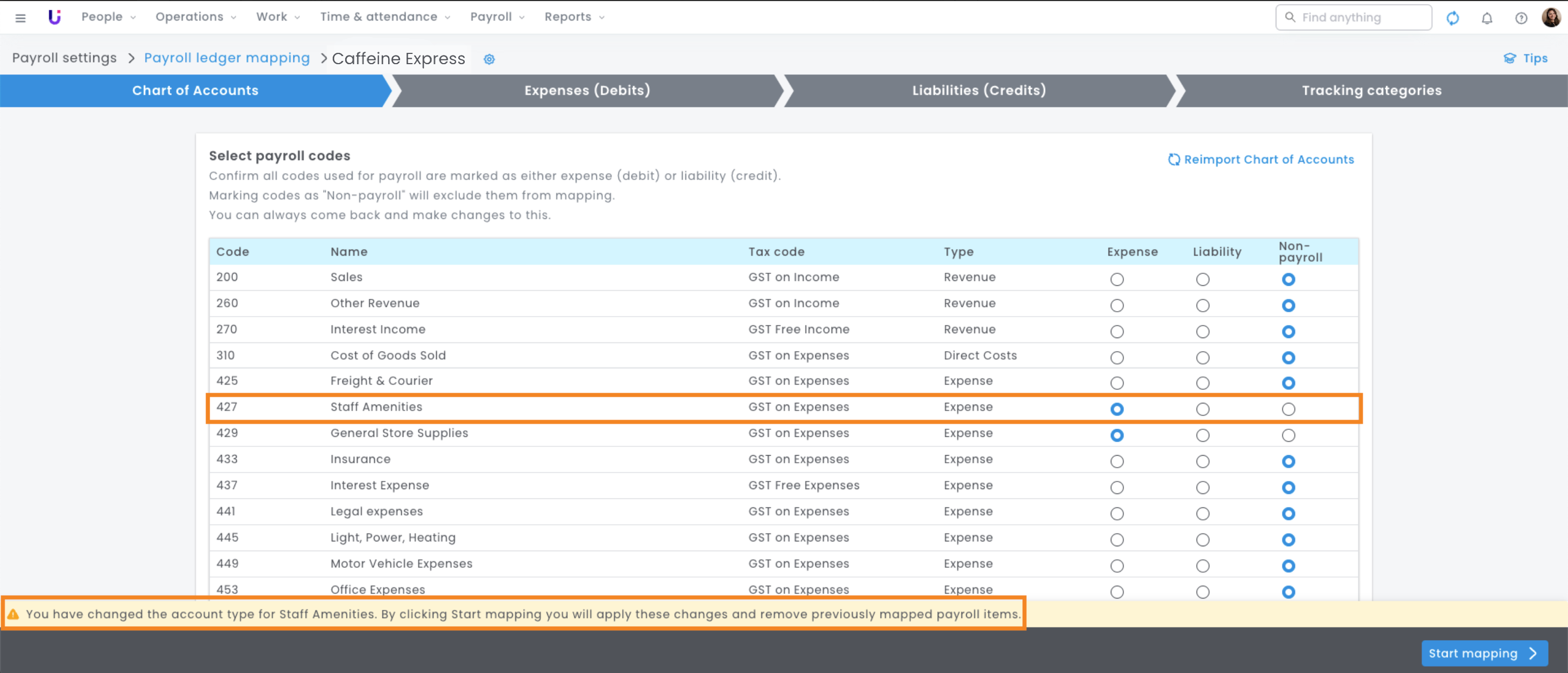Click the Tips graduation cap icon

[x=1510, y=58]
